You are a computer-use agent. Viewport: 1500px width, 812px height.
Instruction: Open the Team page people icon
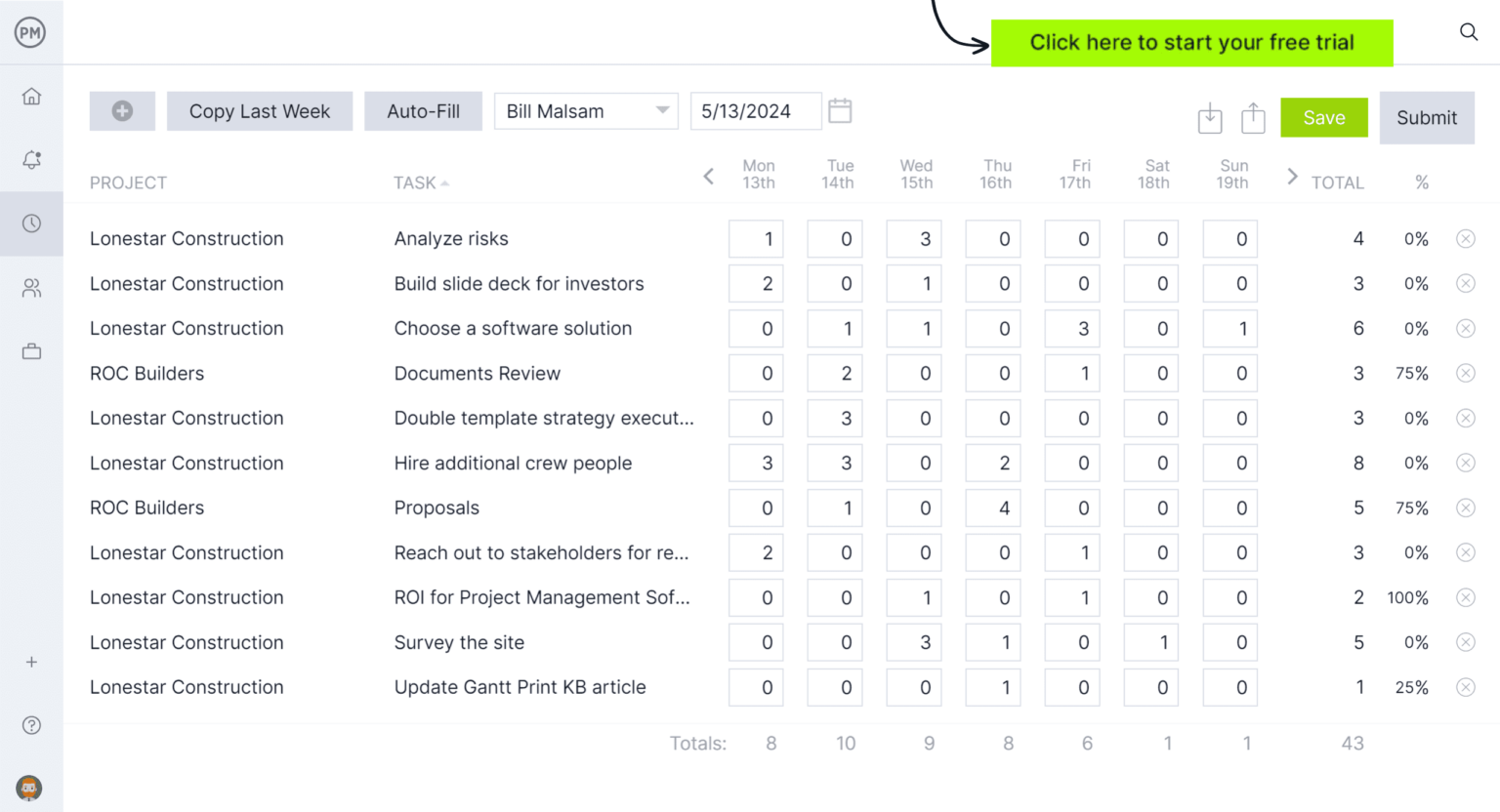(31, 288)
